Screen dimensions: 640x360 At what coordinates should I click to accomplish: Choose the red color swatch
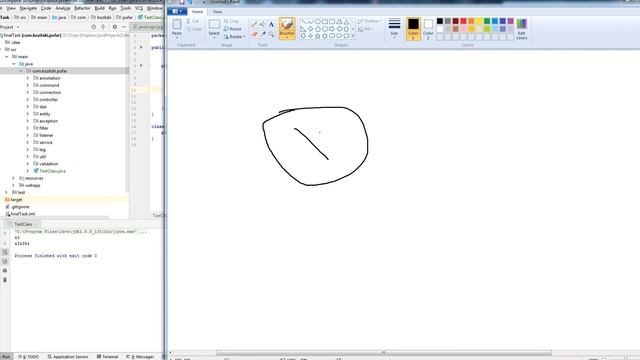(463, 21)
